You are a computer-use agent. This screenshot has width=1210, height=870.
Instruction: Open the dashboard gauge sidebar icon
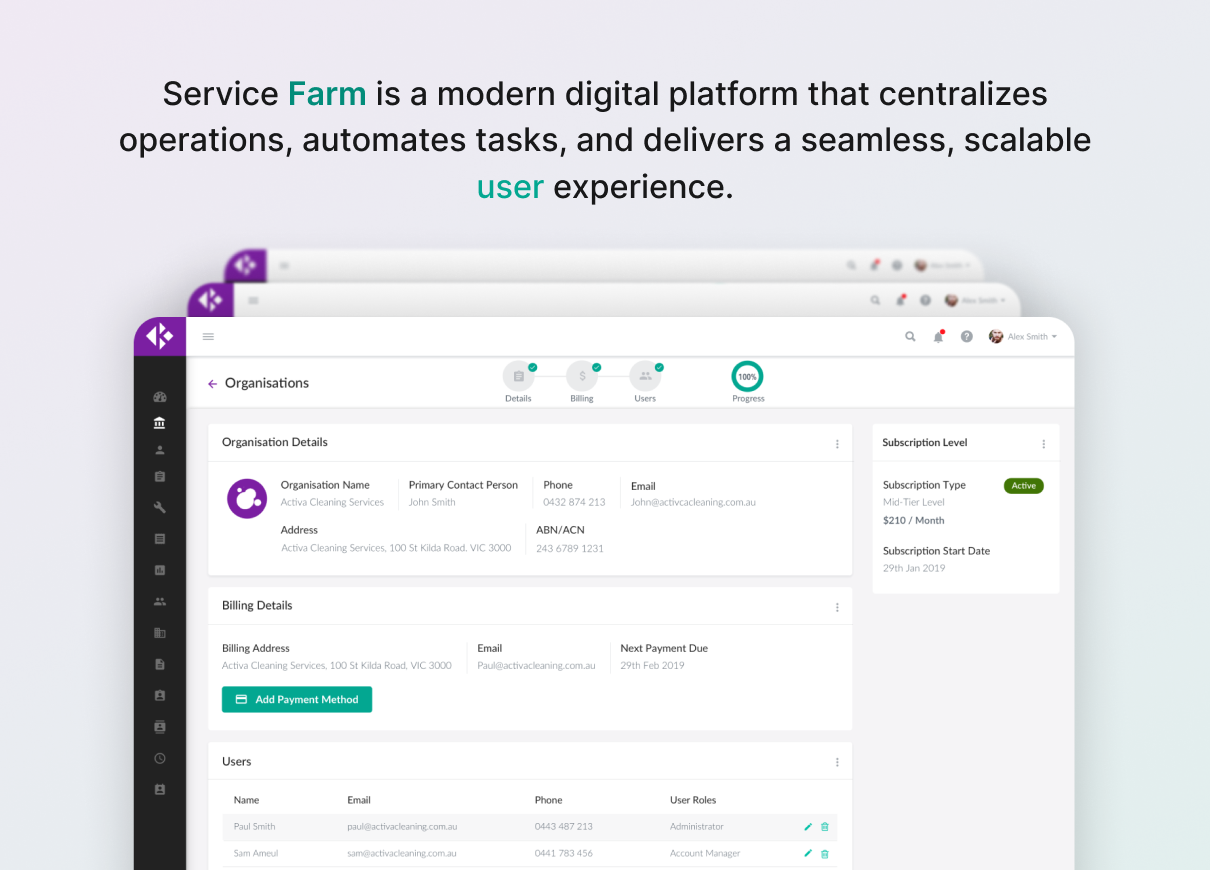160,397
